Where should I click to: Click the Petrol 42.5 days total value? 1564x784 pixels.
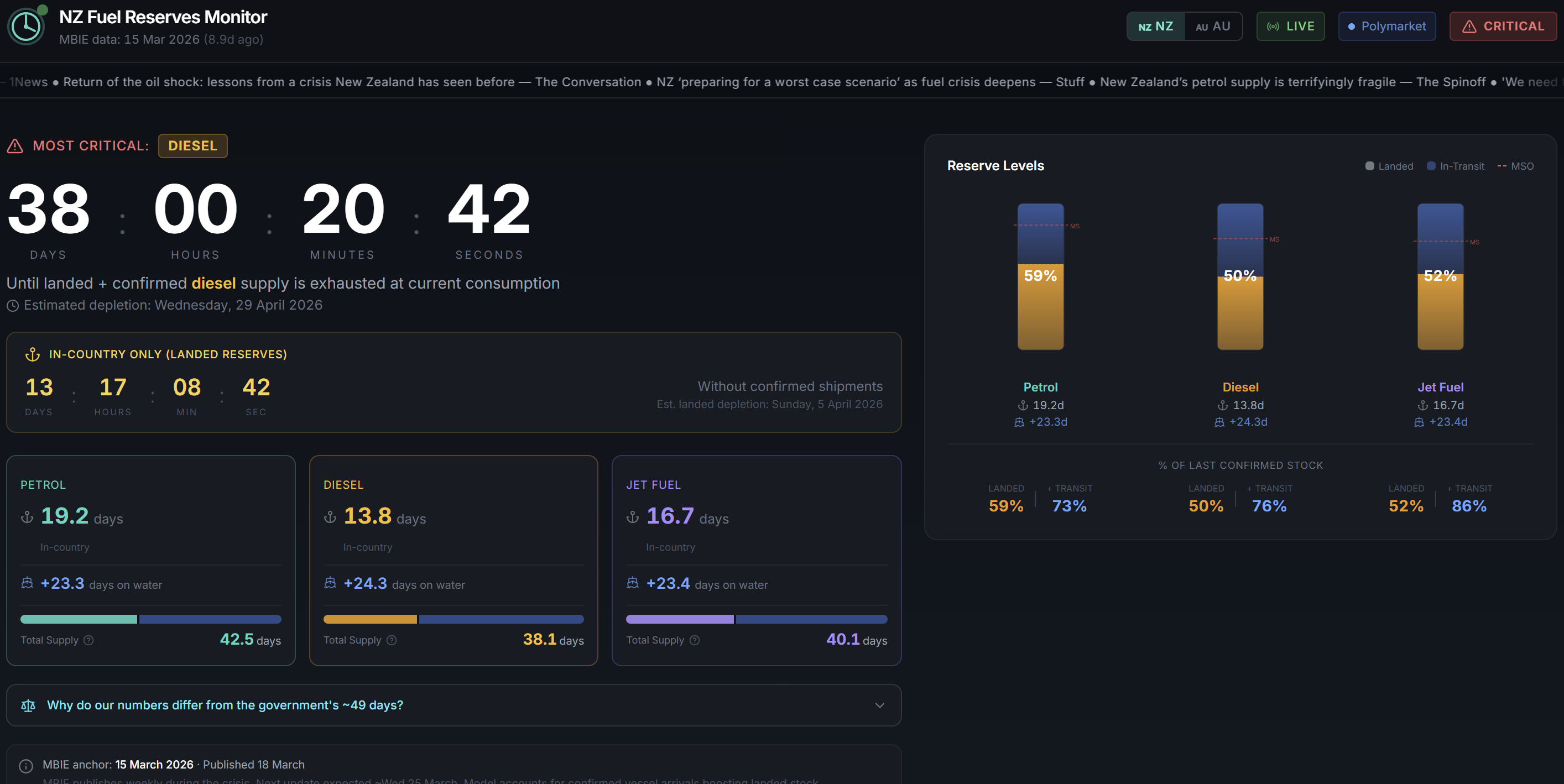tap(250, 640)
